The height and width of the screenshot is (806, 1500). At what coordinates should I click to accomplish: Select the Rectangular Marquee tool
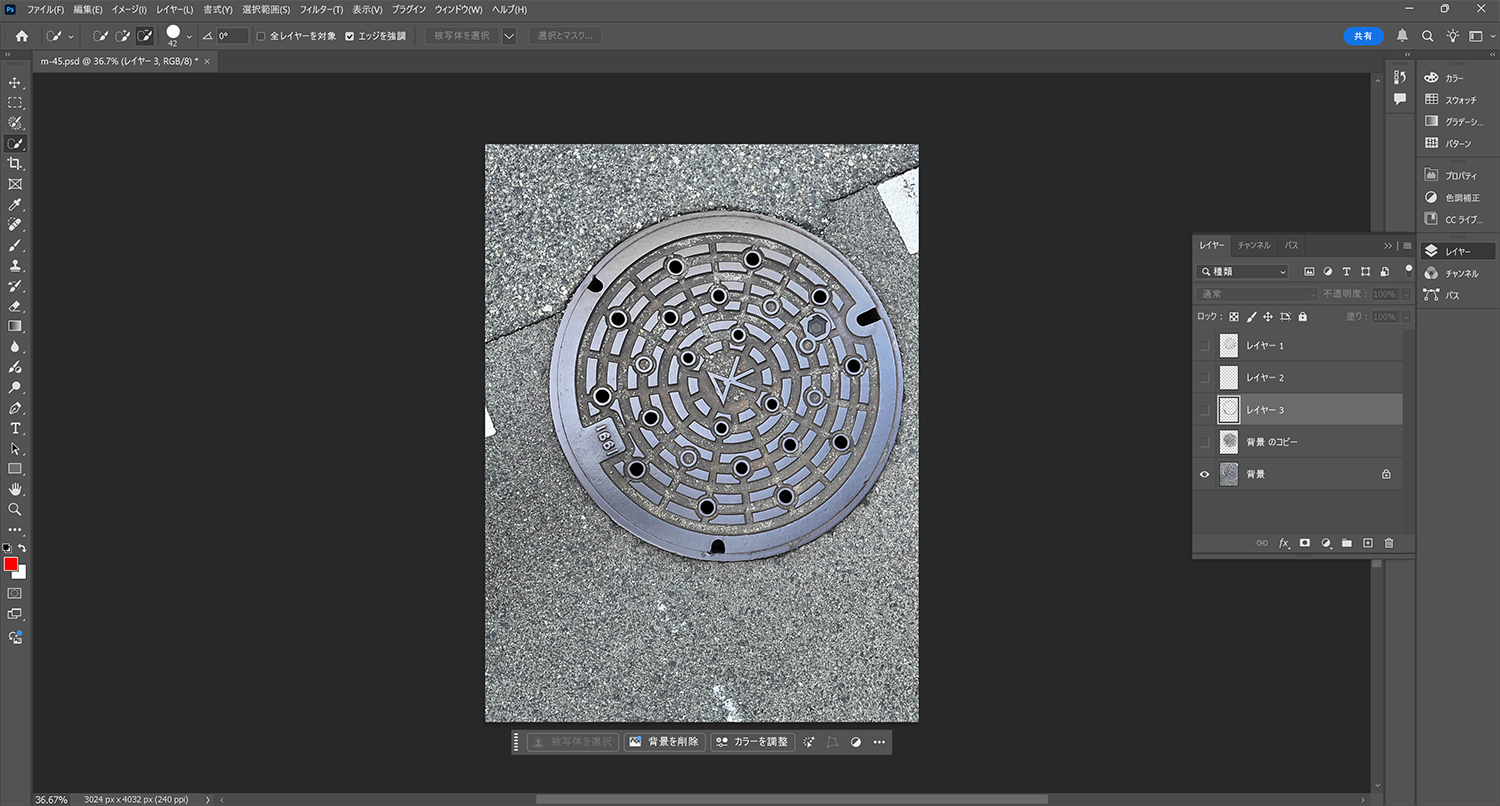tap(15, 102)
